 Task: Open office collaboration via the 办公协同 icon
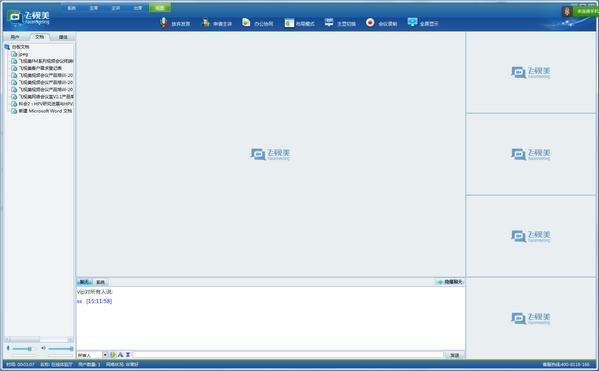coord(246,23)
